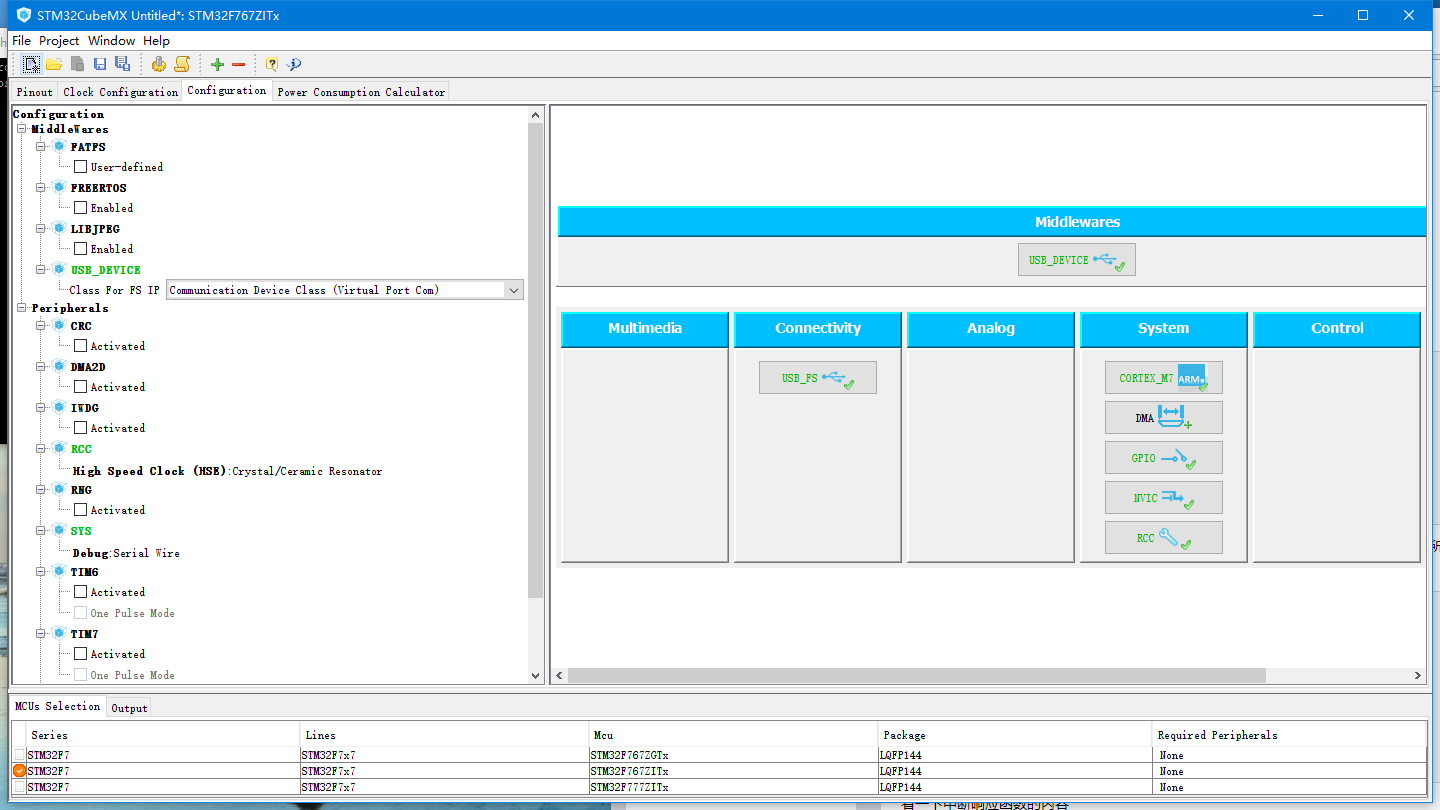This screenshot has width=1440, height=810.
Task: Collapse the USB_DEVICE node expander
Action: (42, 270)
